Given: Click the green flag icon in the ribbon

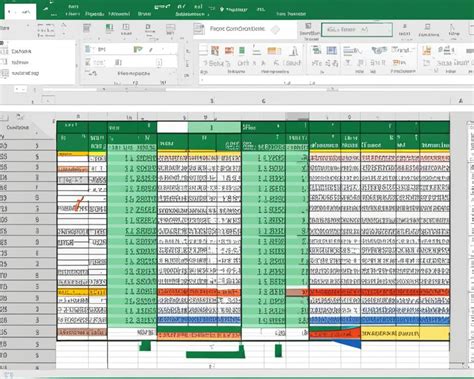Looking at the screenshot, I should coord(138,50).
